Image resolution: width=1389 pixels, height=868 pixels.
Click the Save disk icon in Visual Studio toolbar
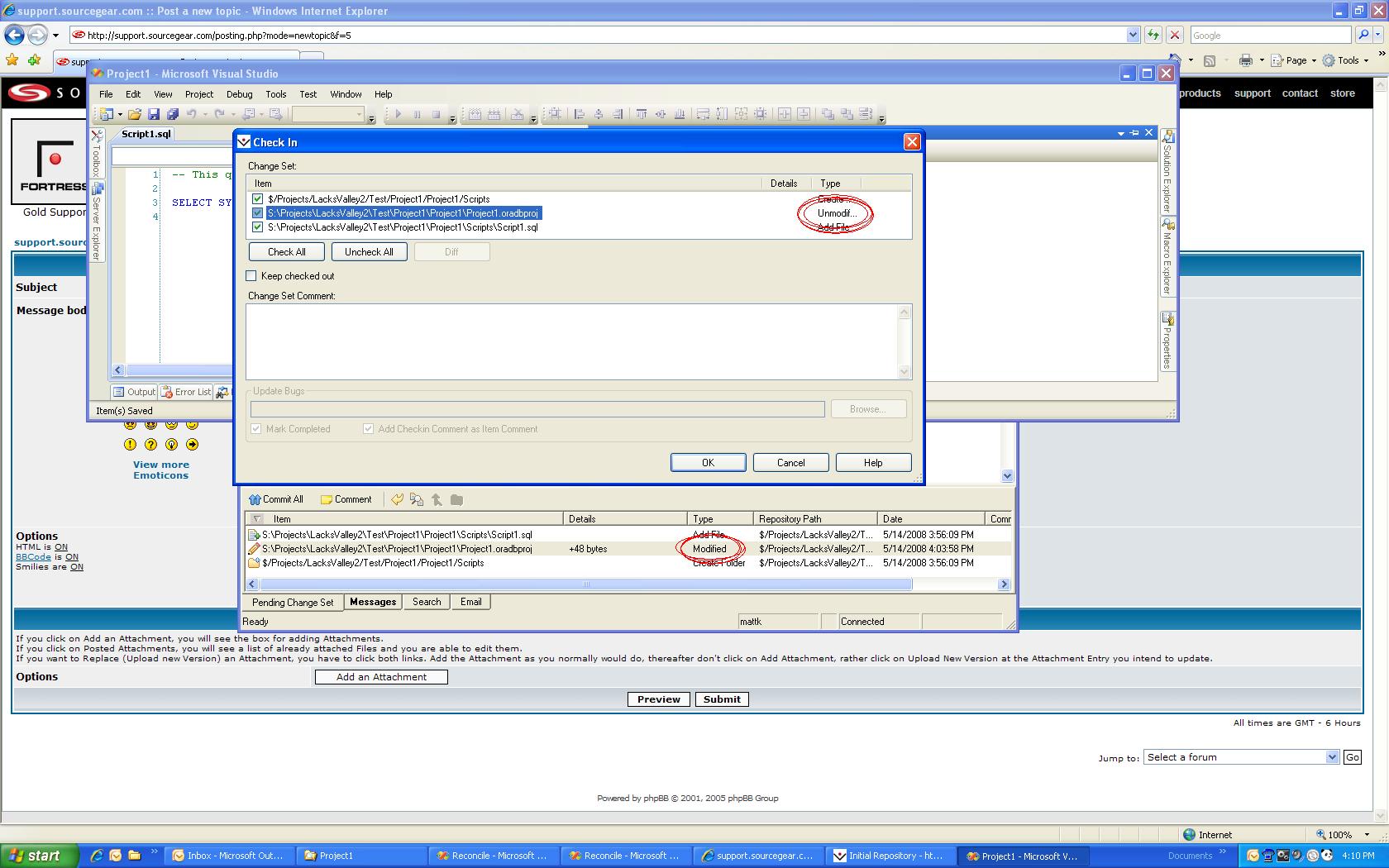(153, 114)
